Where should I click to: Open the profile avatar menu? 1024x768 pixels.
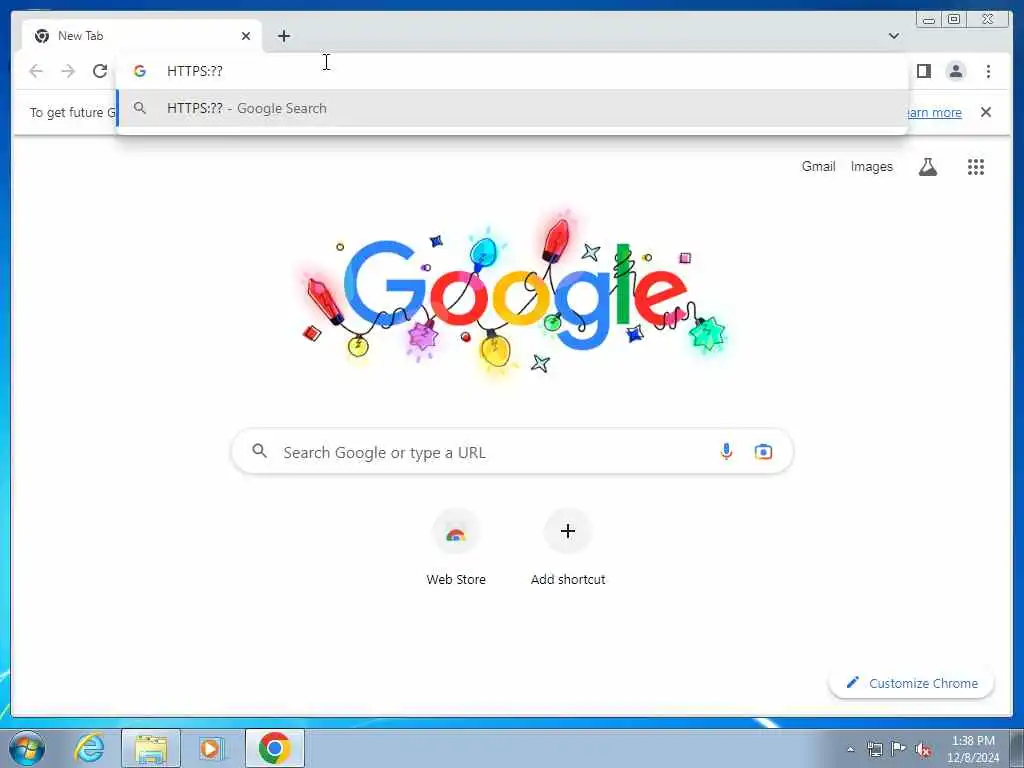(x=955, y=71)
